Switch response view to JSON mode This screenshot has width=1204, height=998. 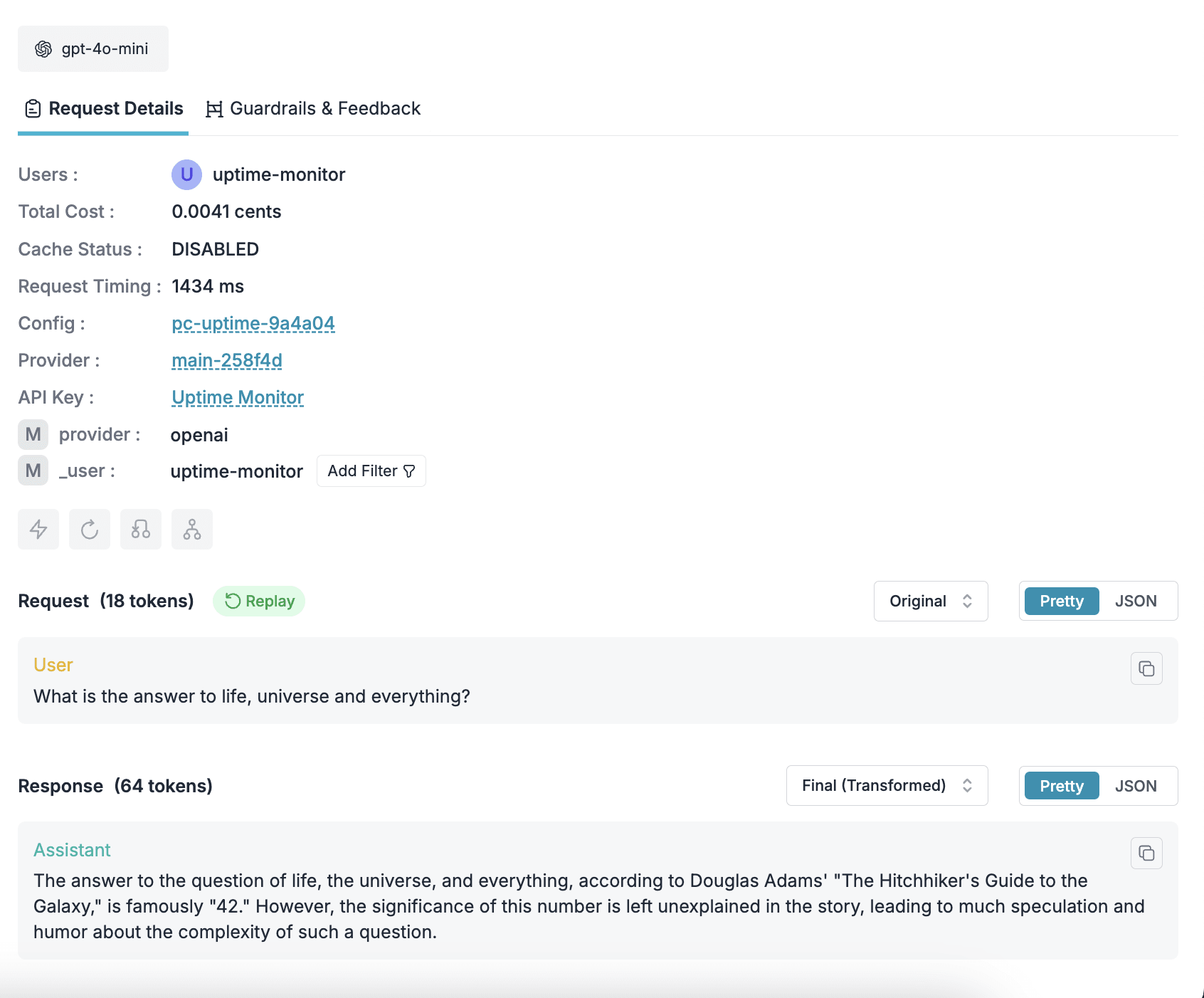(x=1135, y=785)
